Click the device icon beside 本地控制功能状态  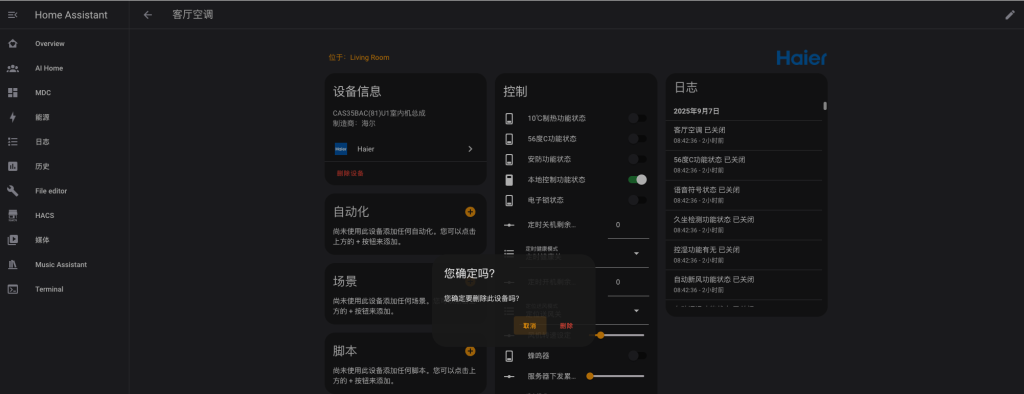tap(509, 180)
